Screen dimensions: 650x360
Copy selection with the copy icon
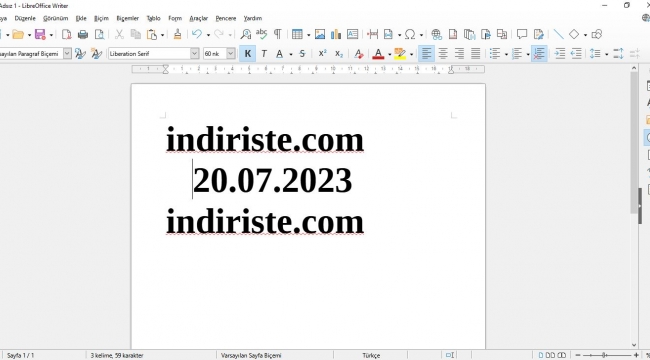(136, 34)
